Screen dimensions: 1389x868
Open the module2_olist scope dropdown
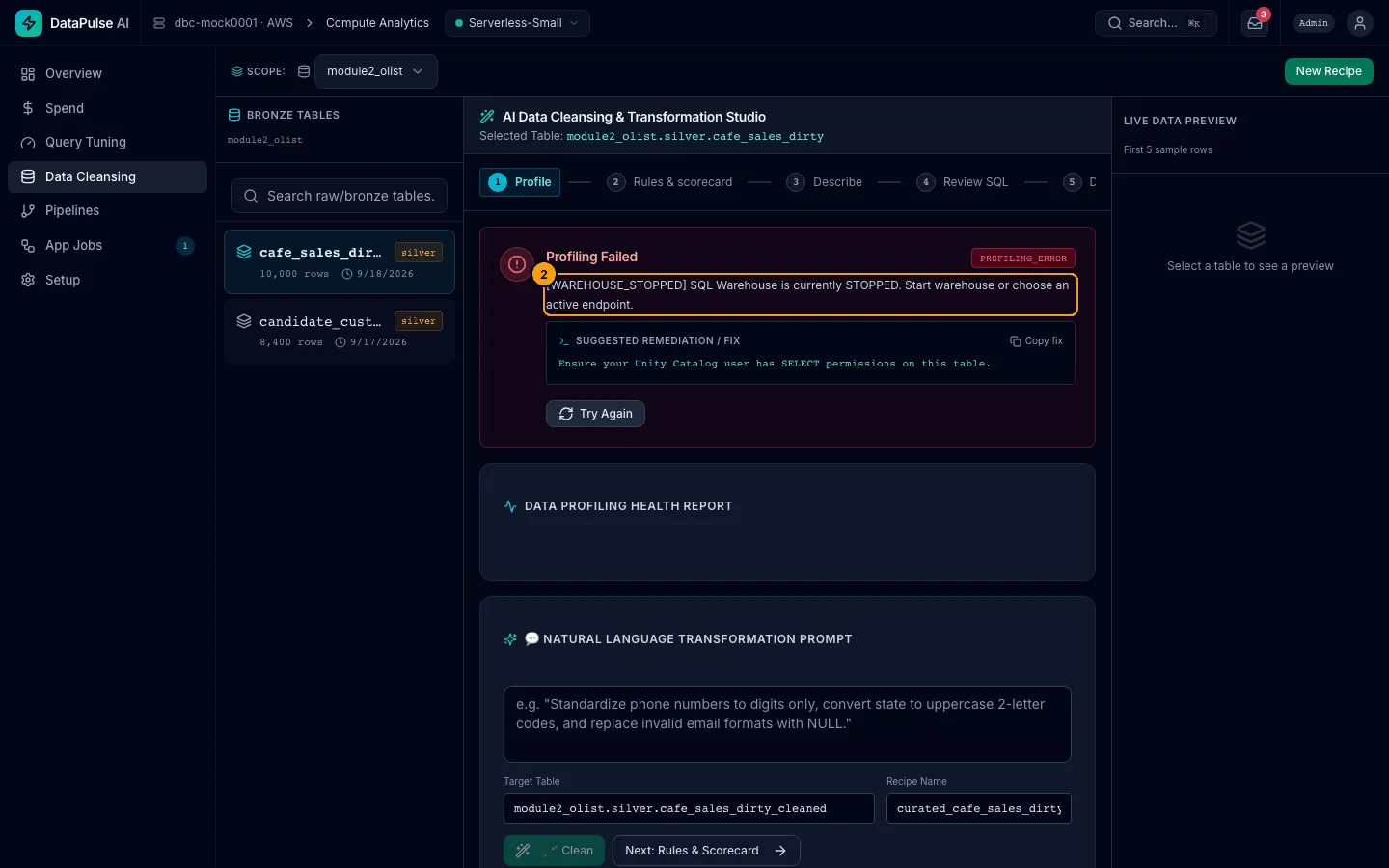tap(375, 71)
